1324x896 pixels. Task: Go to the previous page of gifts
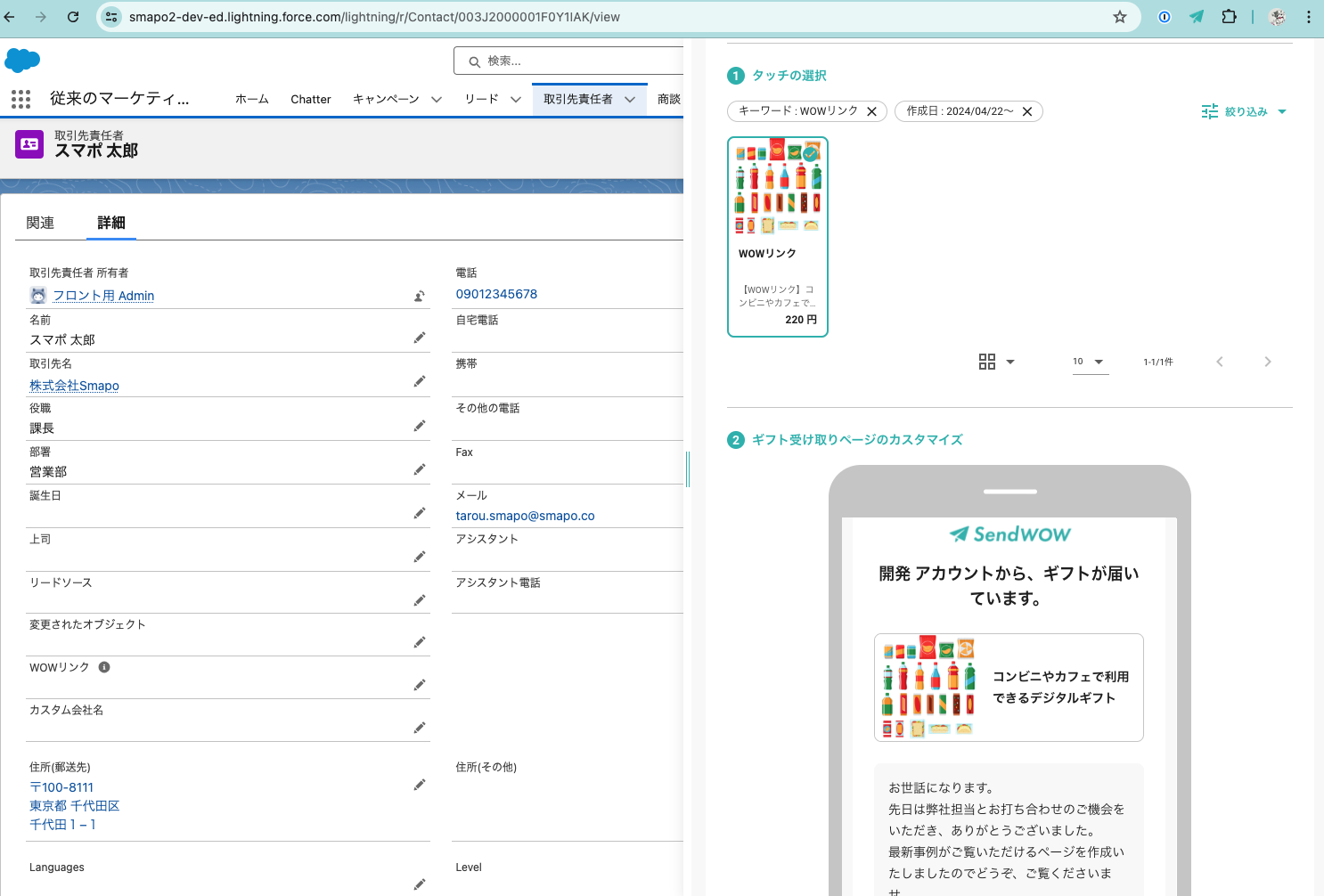point(1220,362)
